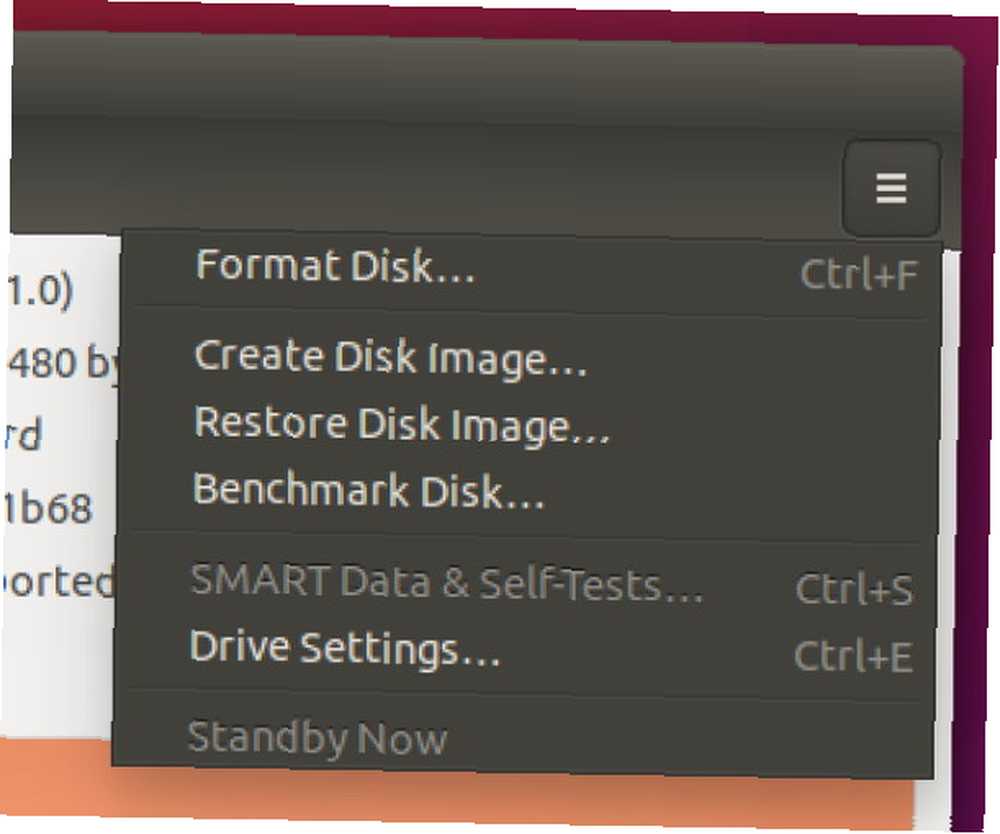
Task: Click the partially visible "orted" text
Action: point(57,583)
